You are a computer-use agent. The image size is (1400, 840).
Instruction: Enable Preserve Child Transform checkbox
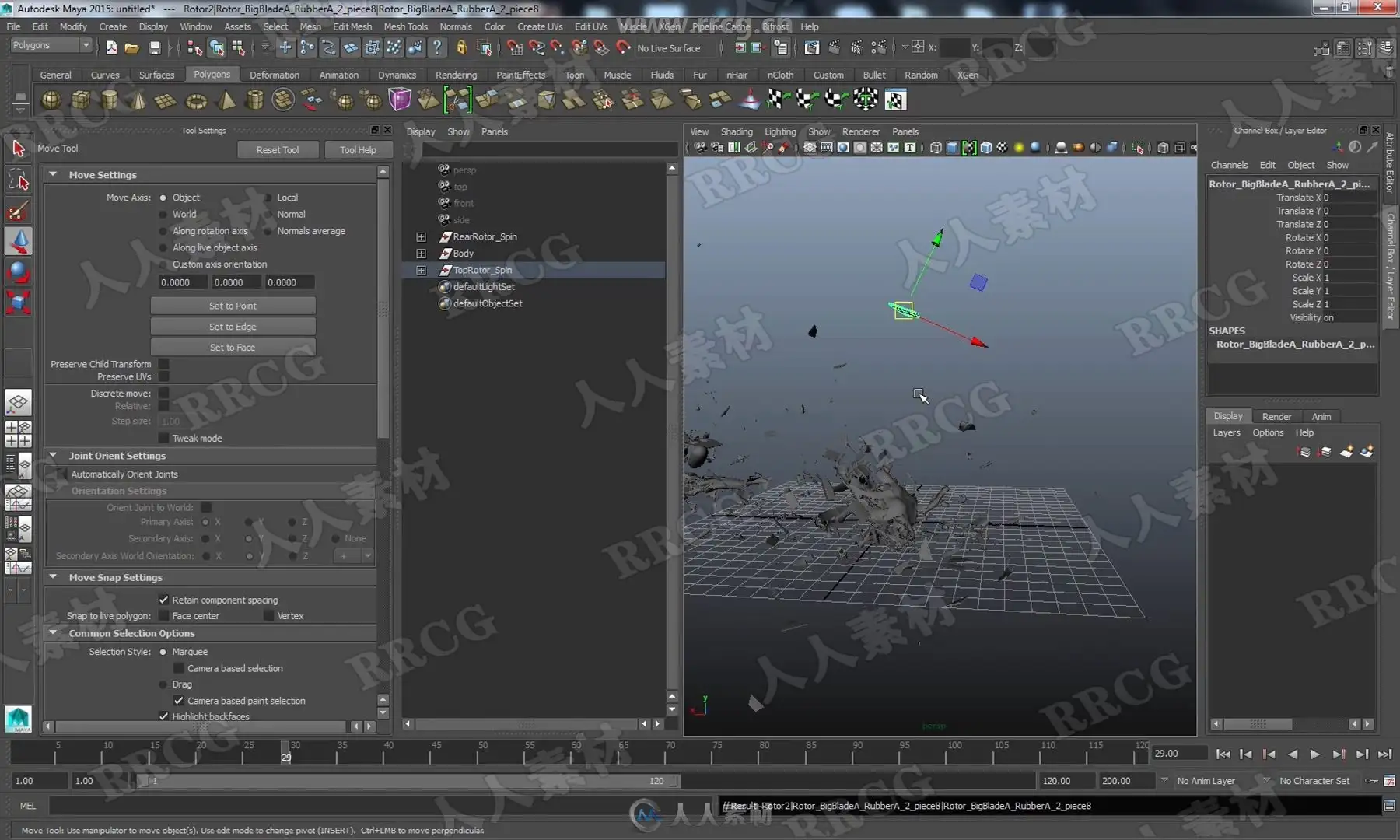164,364
